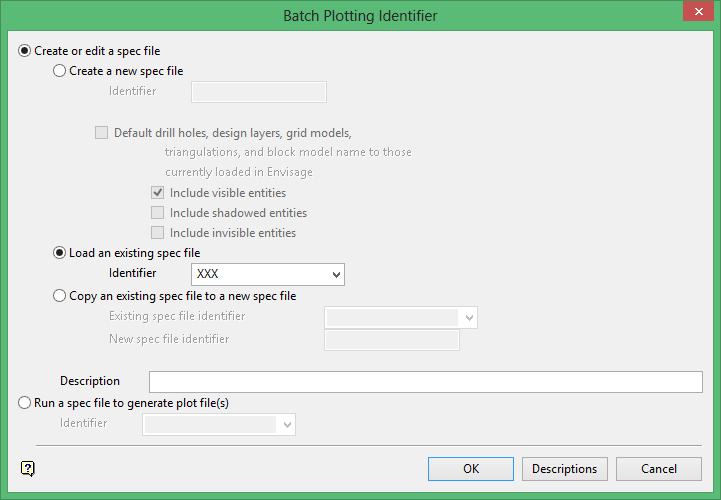721x500 pixels.
Task: Check Default drill holes, design layers option
Action: (x=102, y=133)
